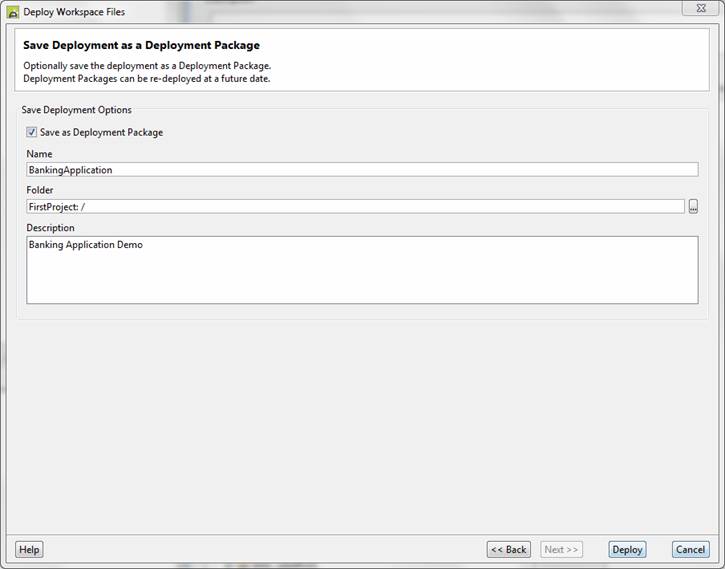Uncheck the Save as Deployment Package checkbox
This screenshot has width=725, height=569.
(32, 132)
